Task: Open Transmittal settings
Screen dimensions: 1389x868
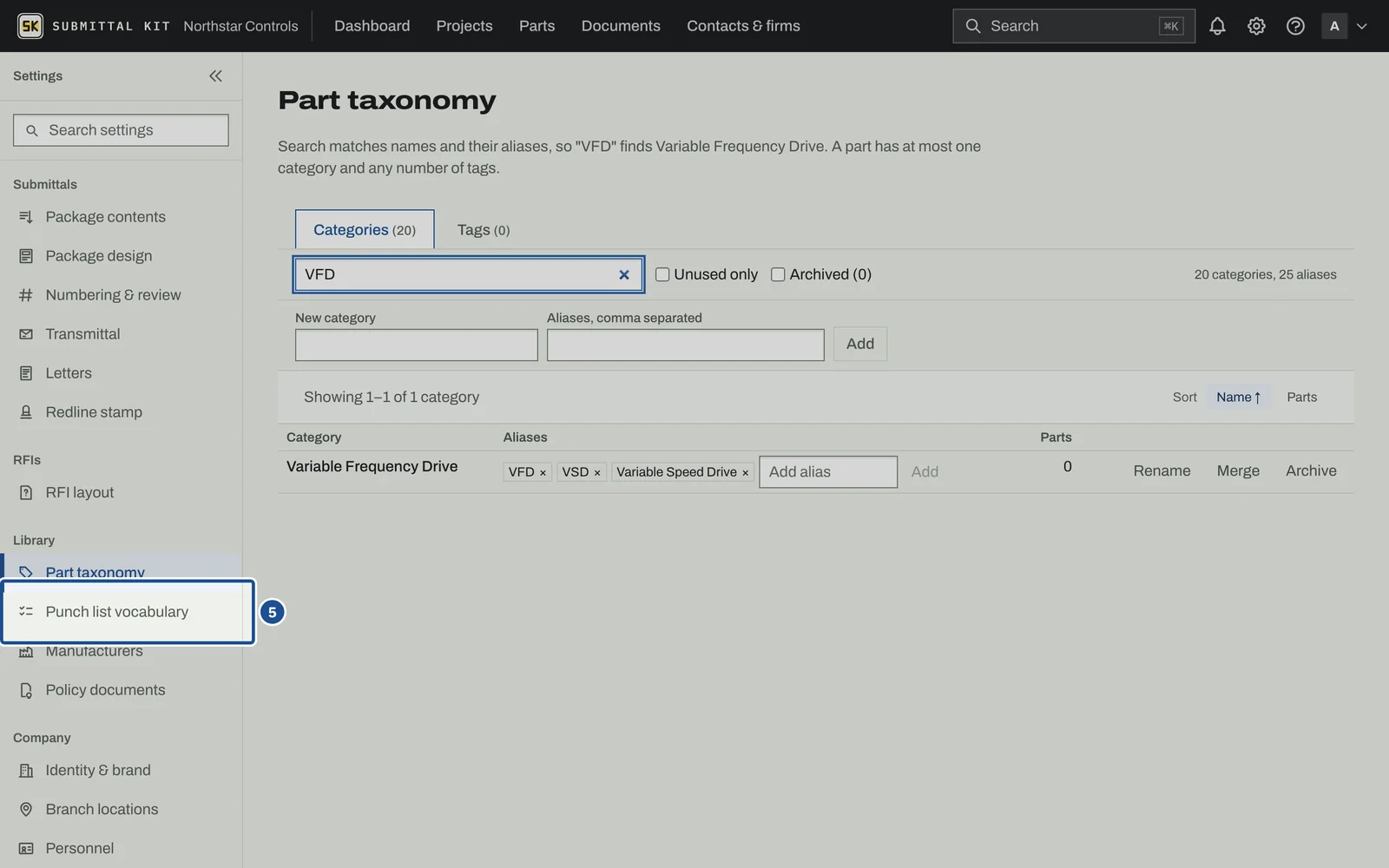Action: pyautogui.click(x=121, y=334)
